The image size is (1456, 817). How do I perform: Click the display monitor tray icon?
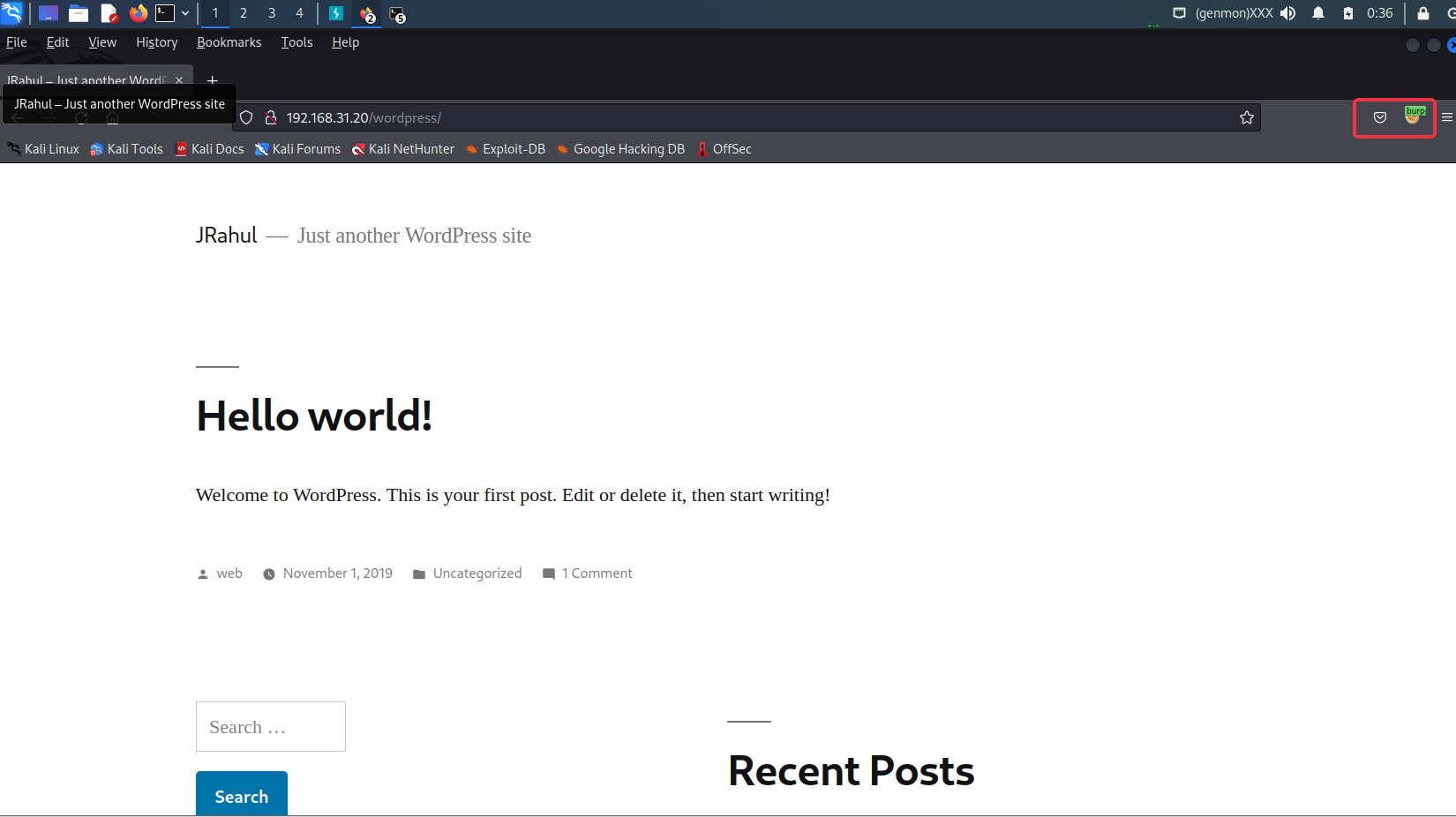coord(1179,13)
